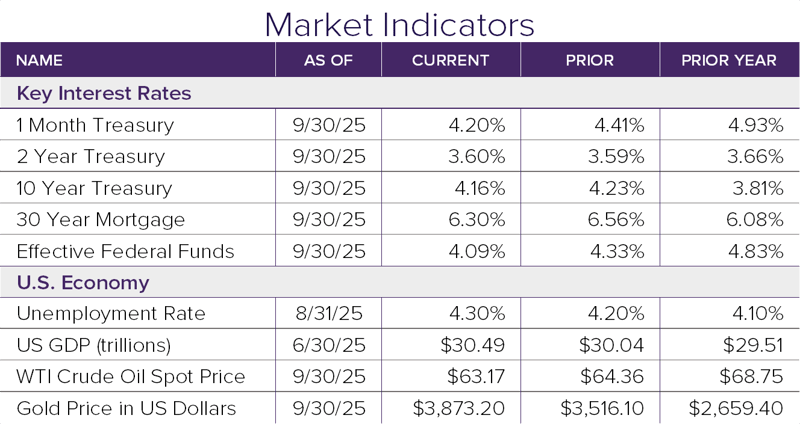The width and height of the screenshot is (800, 424).
Task: Click the Key Interest Rates section heading
Action: click(x=104, y=93)
